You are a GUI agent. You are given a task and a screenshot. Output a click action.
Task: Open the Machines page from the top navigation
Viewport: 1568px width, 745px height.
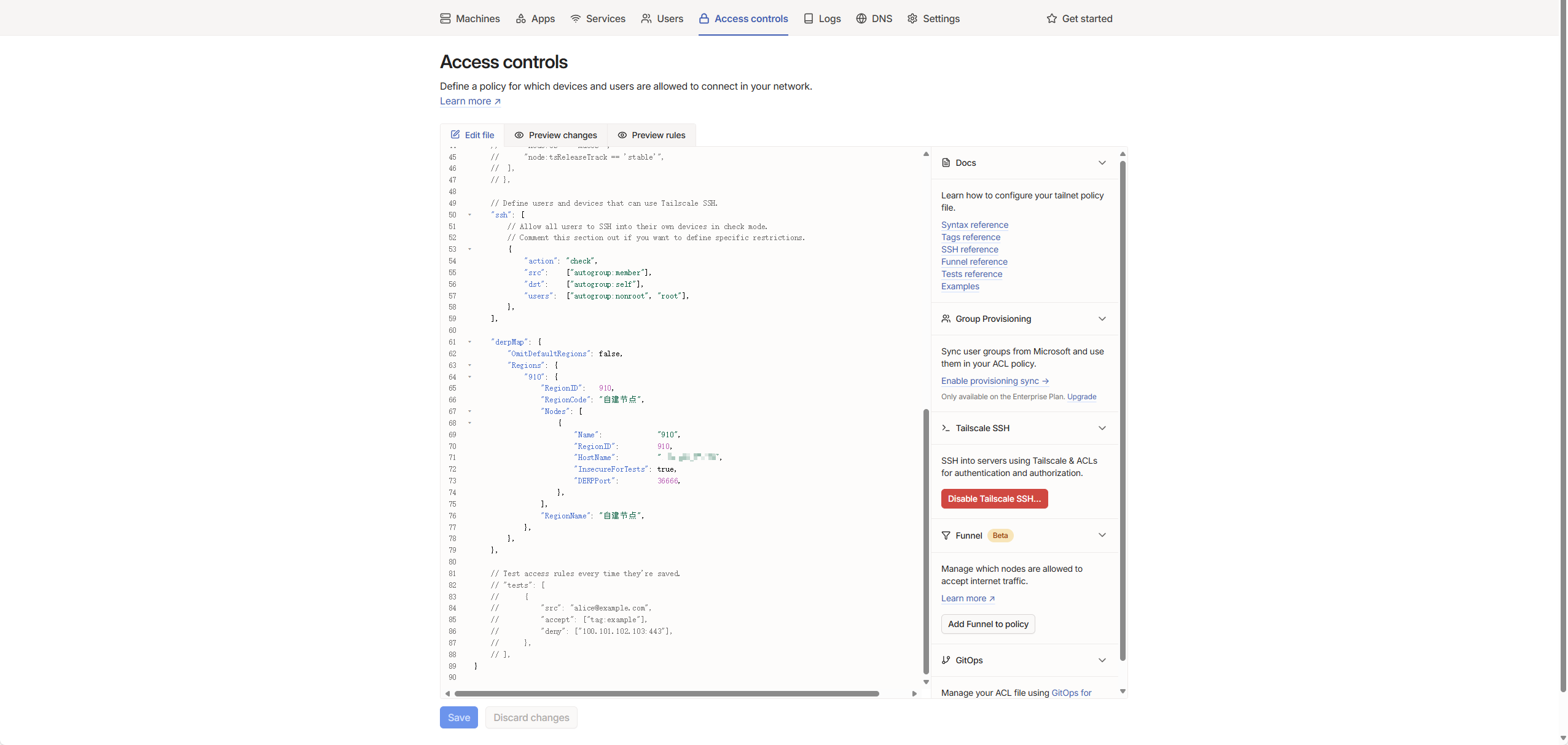470,18
